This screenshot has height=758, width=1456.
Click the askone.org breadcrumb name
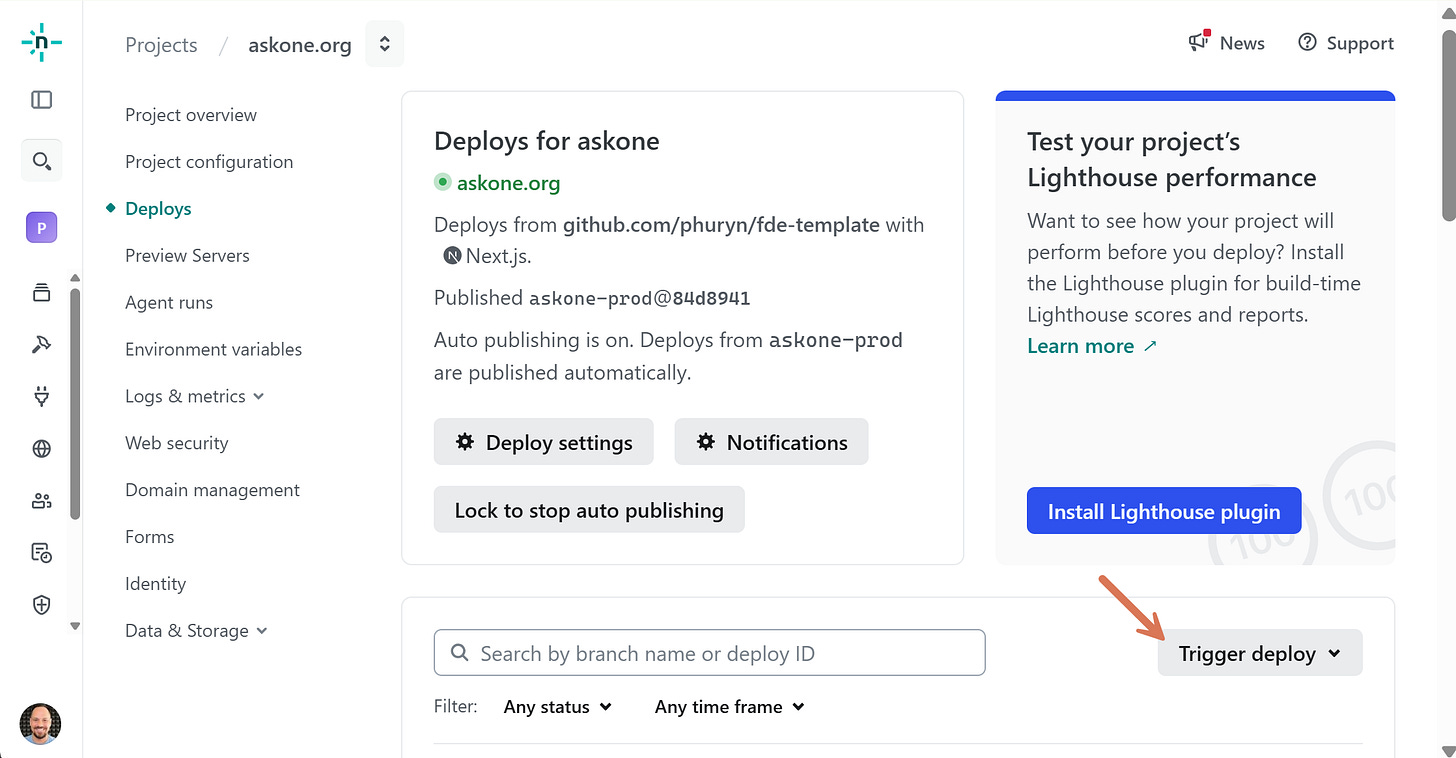[x=300, y=45]
